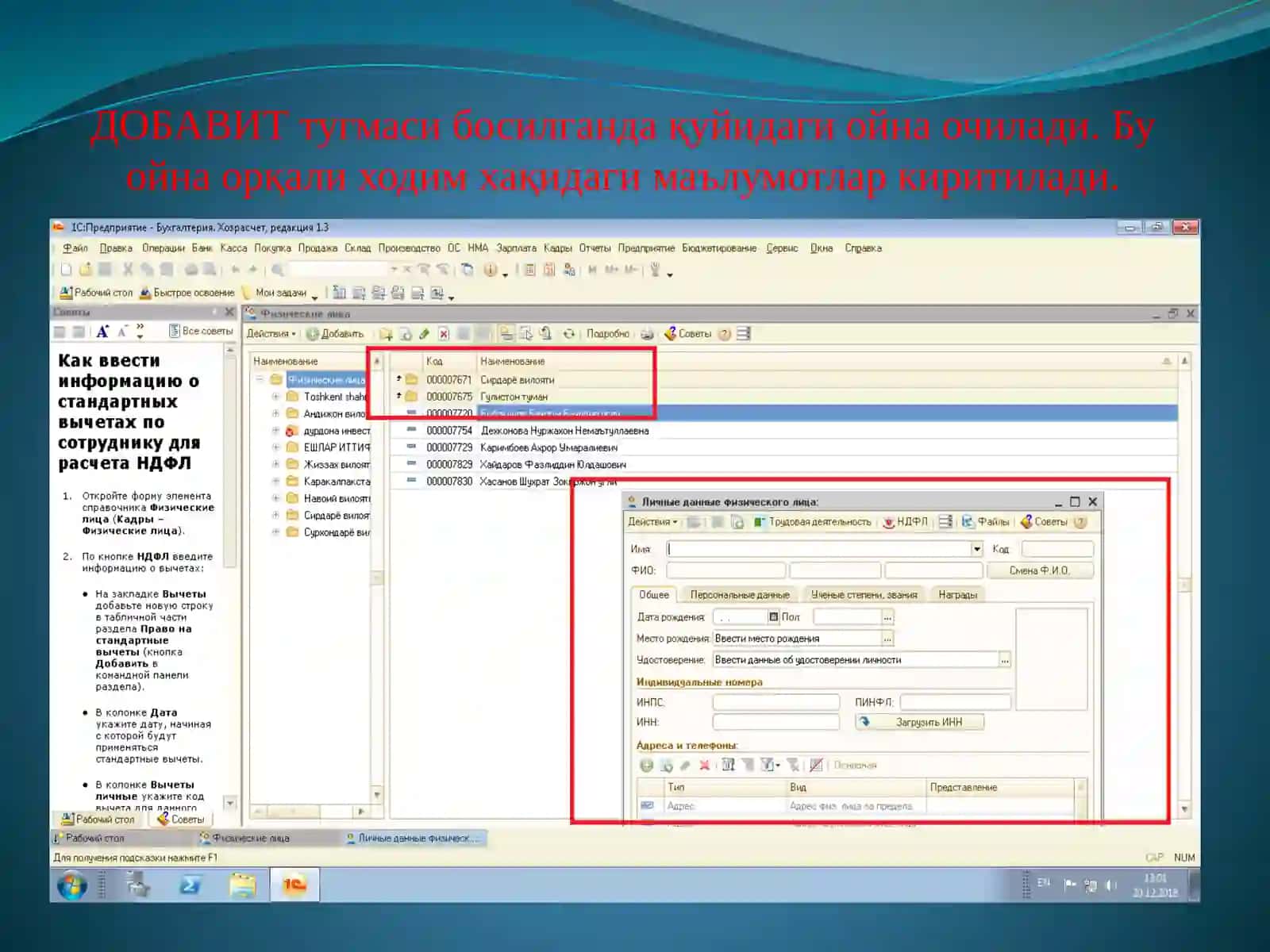This screenshot has width=1270, height=952.
Task: Click the information icon in the main toolbar
Action: pyautogui.click(x=490, y=270)
